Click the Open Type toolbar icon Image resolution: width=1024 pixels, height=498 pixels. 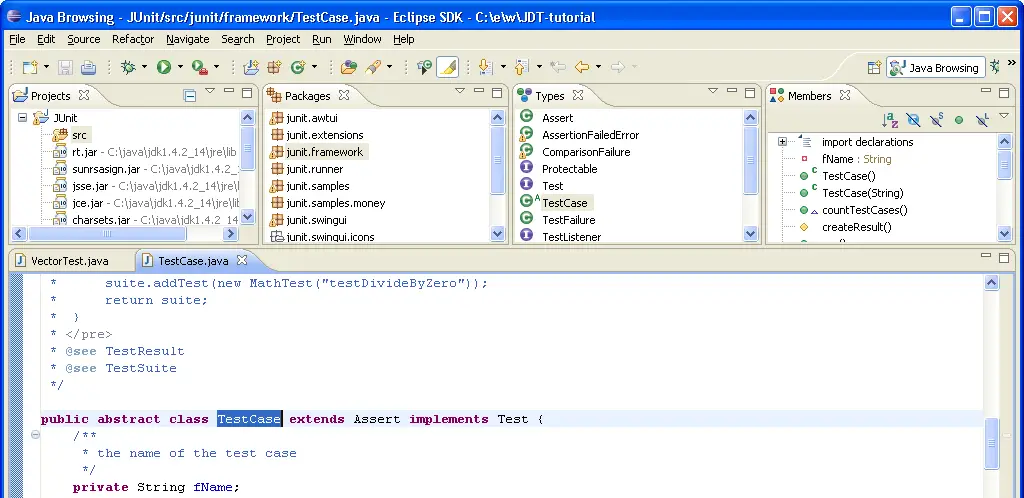click(348, 67)
